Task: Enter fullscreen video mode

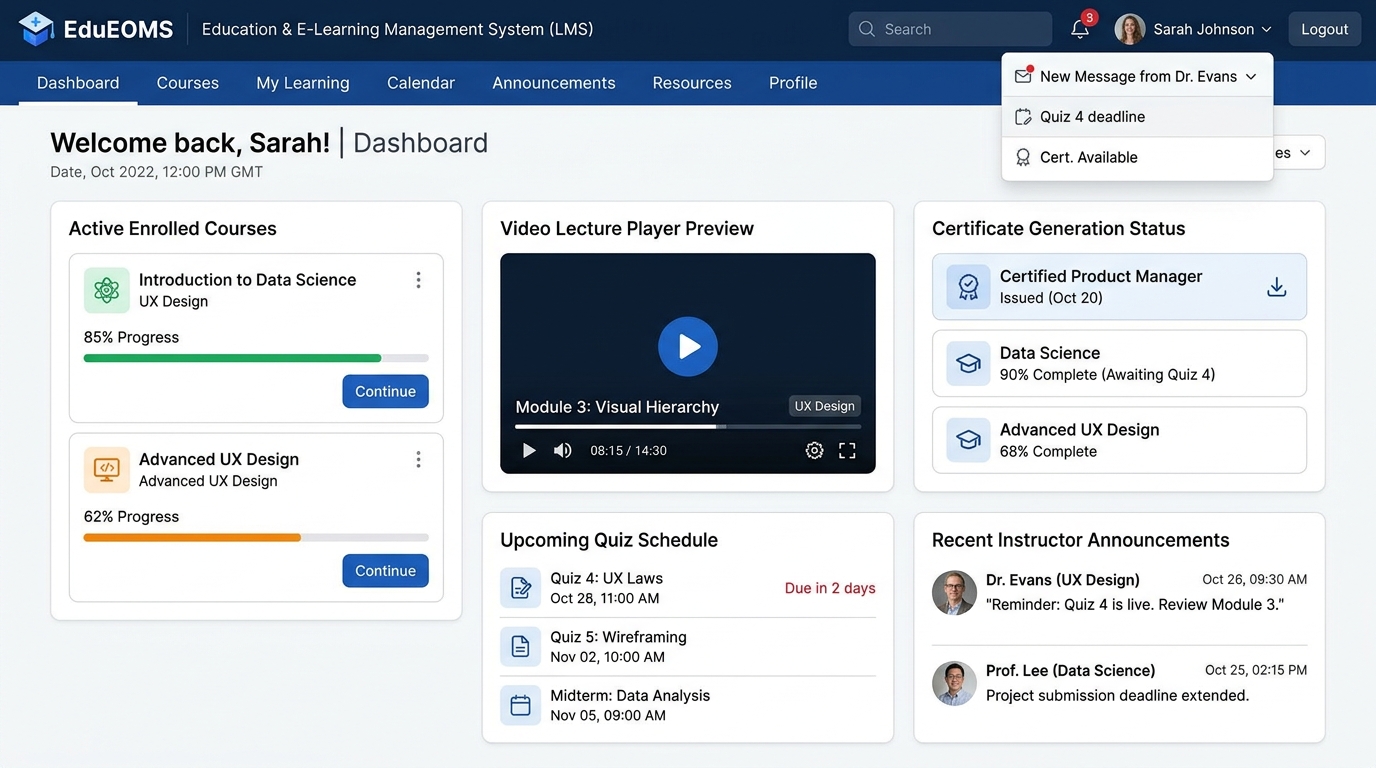Action: [847, 451]
